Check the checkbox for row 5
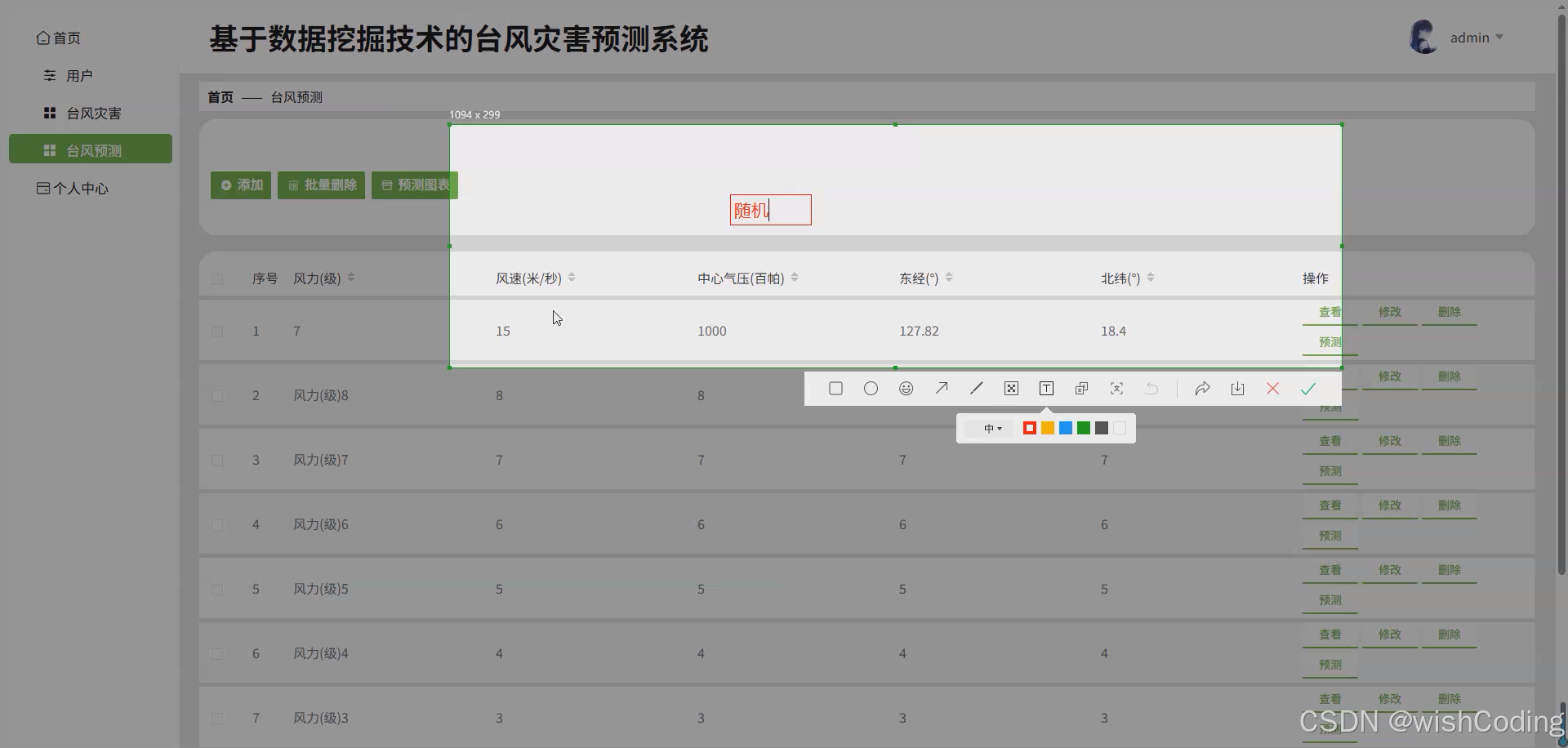Image resolution: width=1568 pixels, height=748 pixels. pyautogui.click(x=217, y=590)
